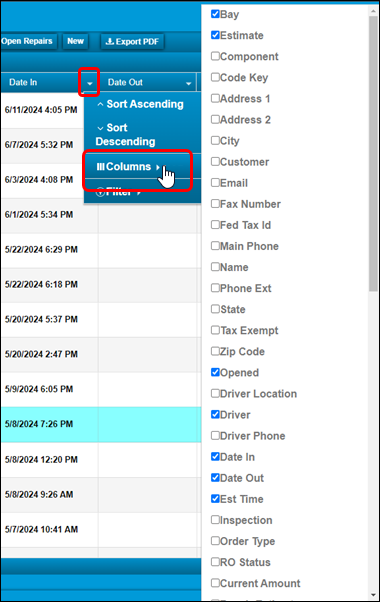Click the Date Out column header
This screenshot has height=602, width=380.
pos(125,82)
